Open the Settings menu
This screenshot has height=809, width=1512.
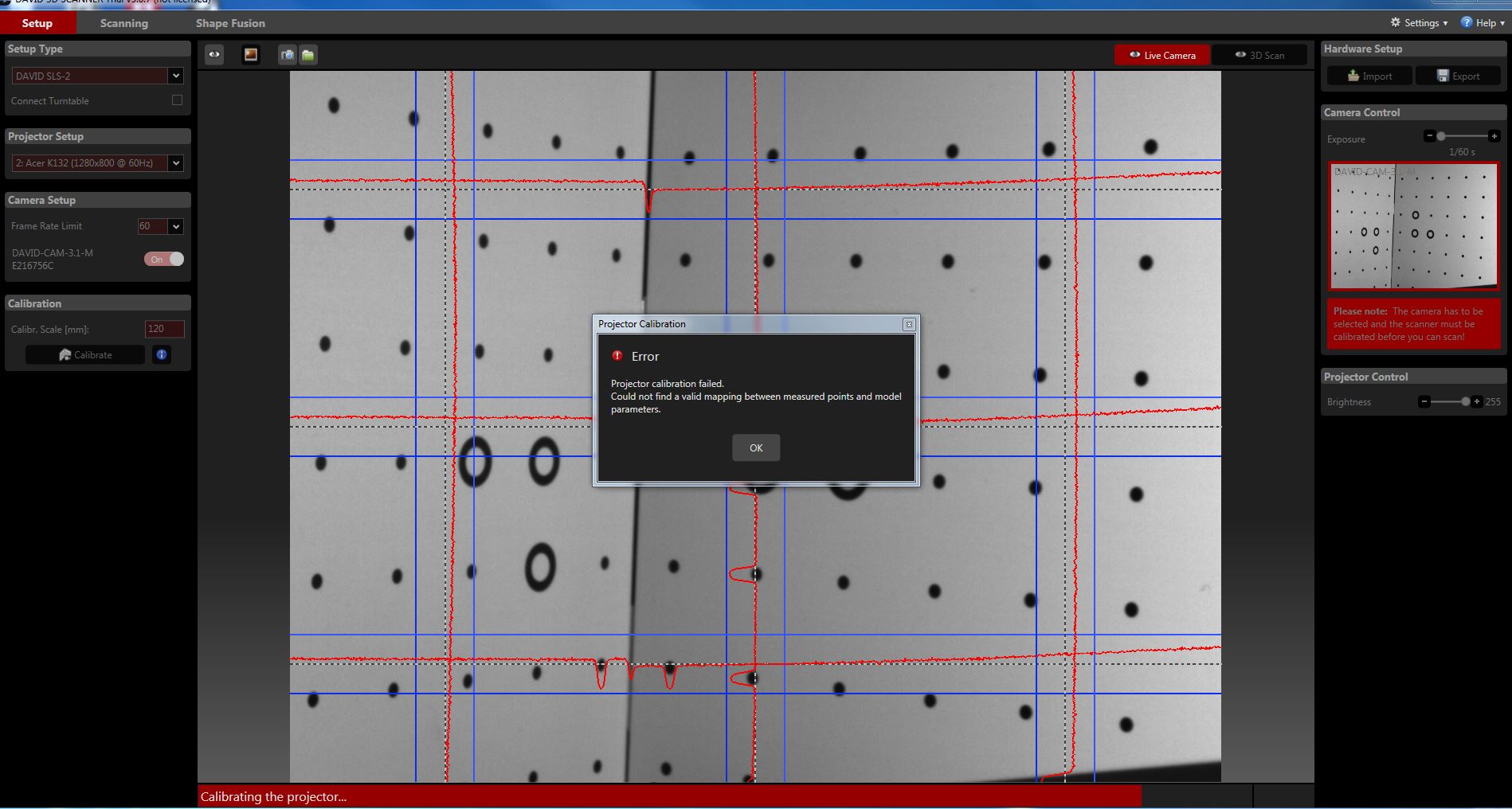coord(1419,22)
